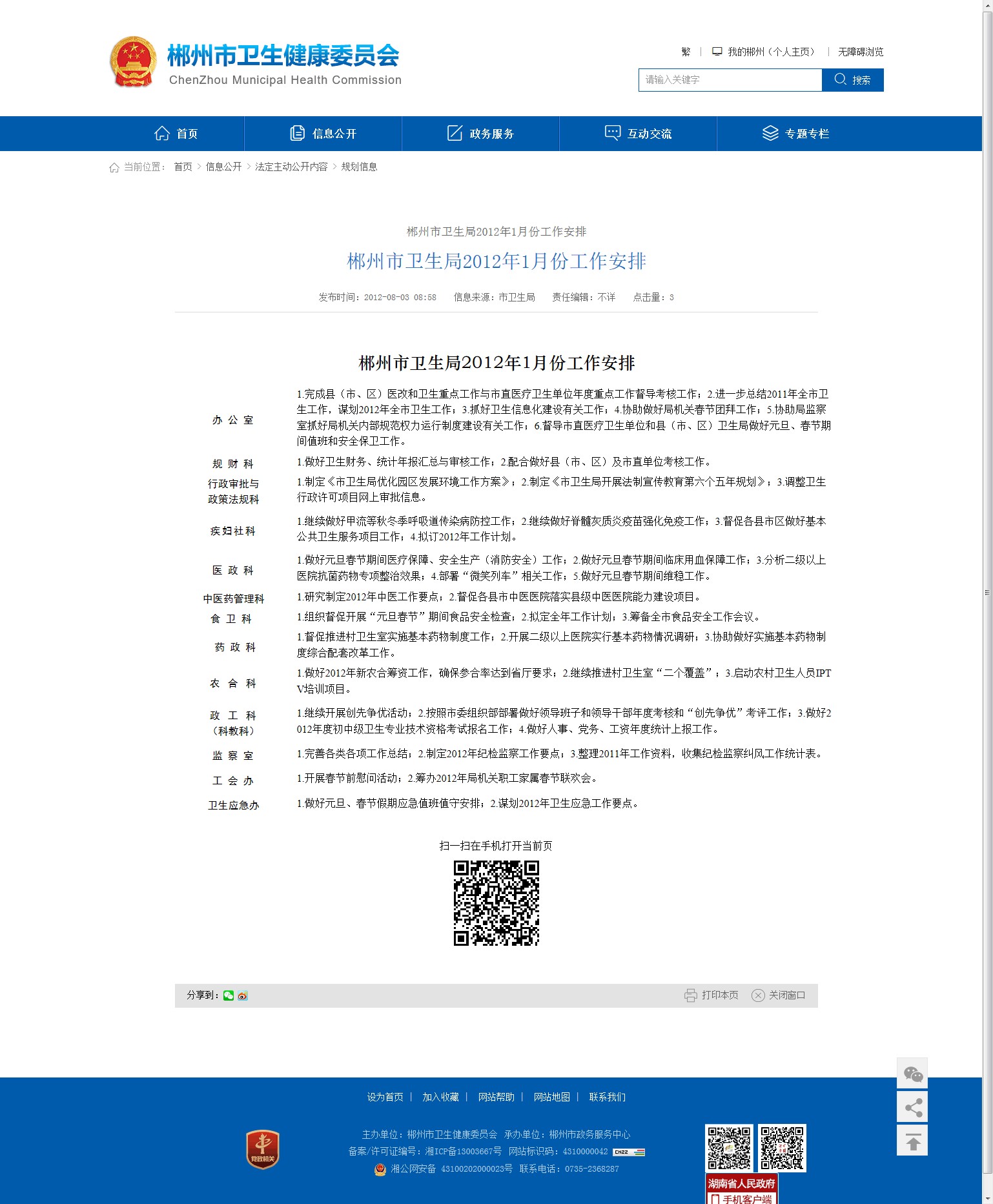Click 湖南省人民政府 手机客户端 banner
Viewport: 993px width, 1204px height.
[741, 1189]
